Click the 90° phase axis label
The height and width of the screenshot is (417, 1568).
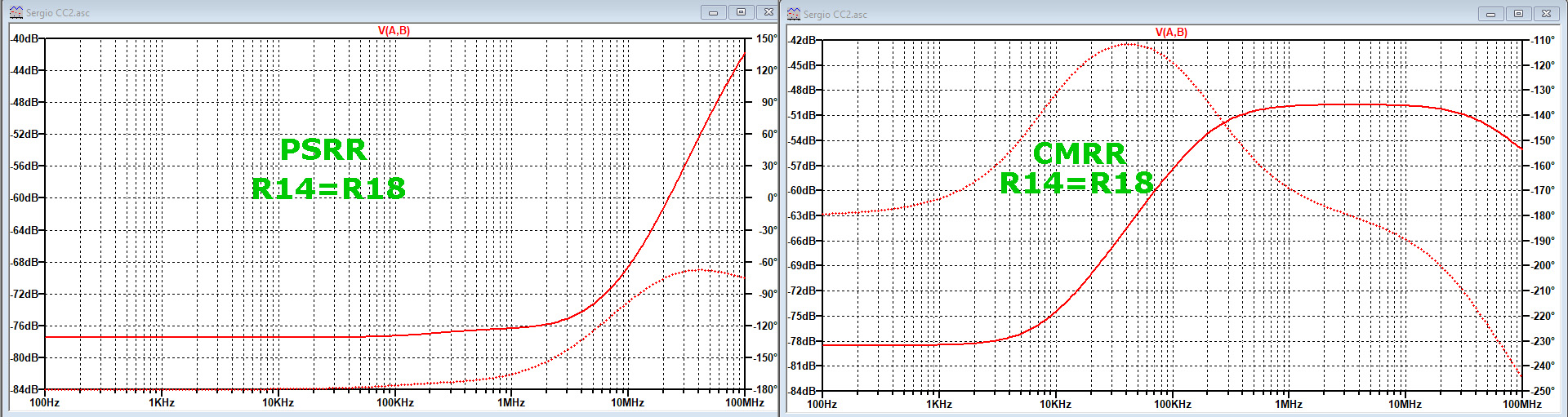click(x=768, y=102)
